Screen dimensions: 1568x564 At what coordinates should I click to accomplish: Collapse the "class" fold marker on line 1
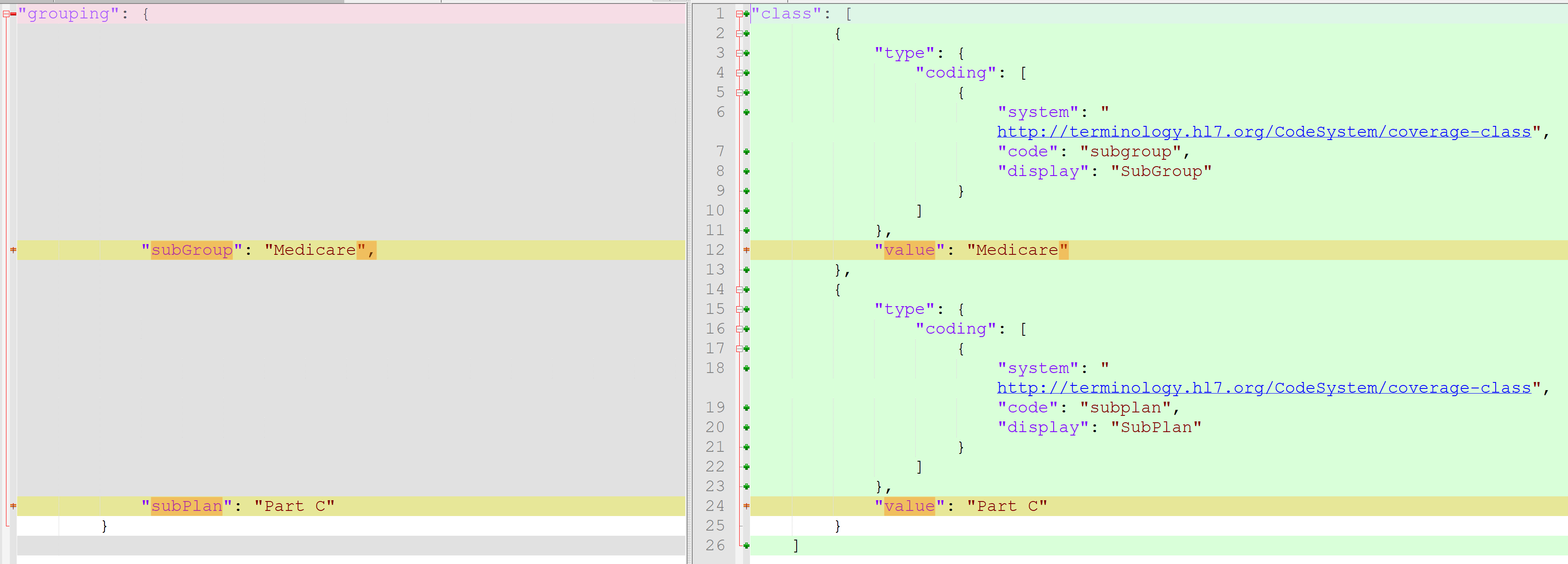739,13
